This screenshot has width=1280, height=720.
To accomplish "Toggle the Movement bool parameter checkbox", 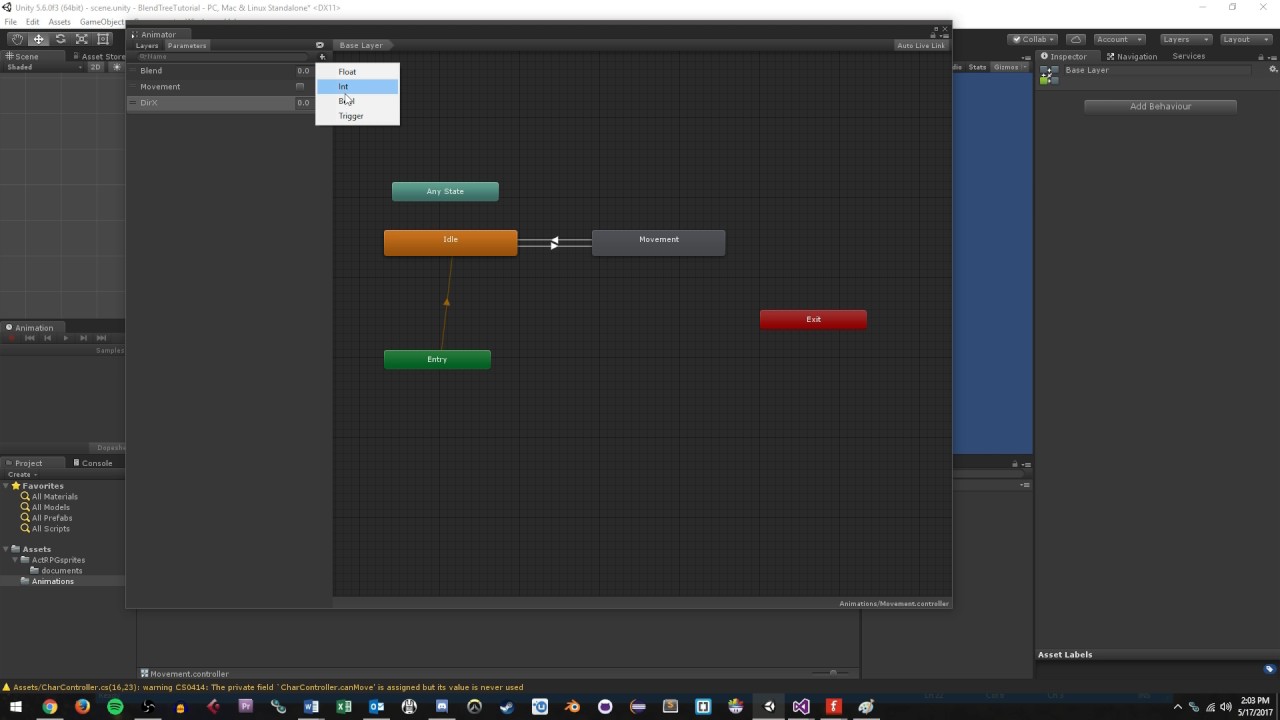I will tap(300, 87).
